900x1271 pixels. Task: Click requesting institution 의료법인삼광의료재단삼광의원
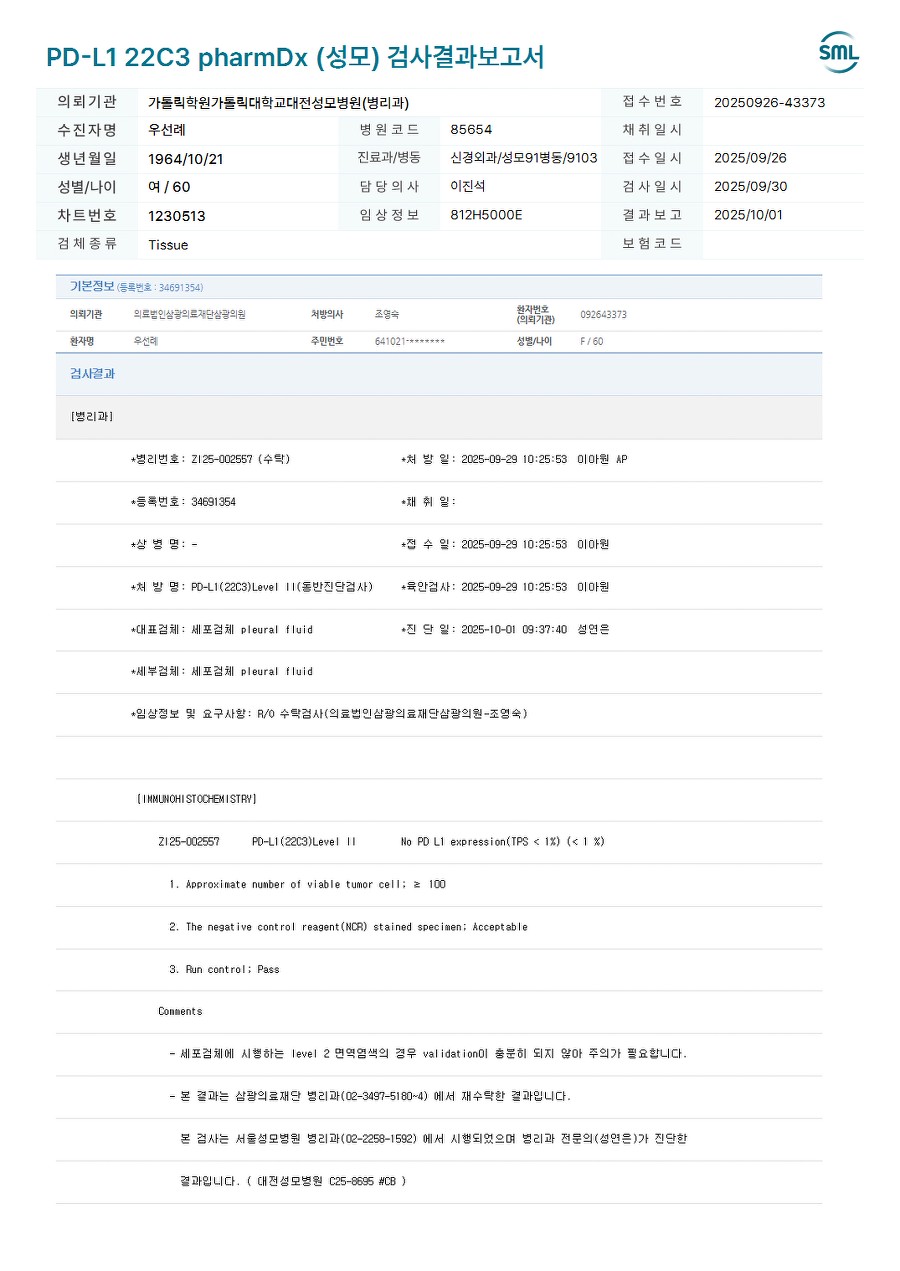tap(190, 314)
